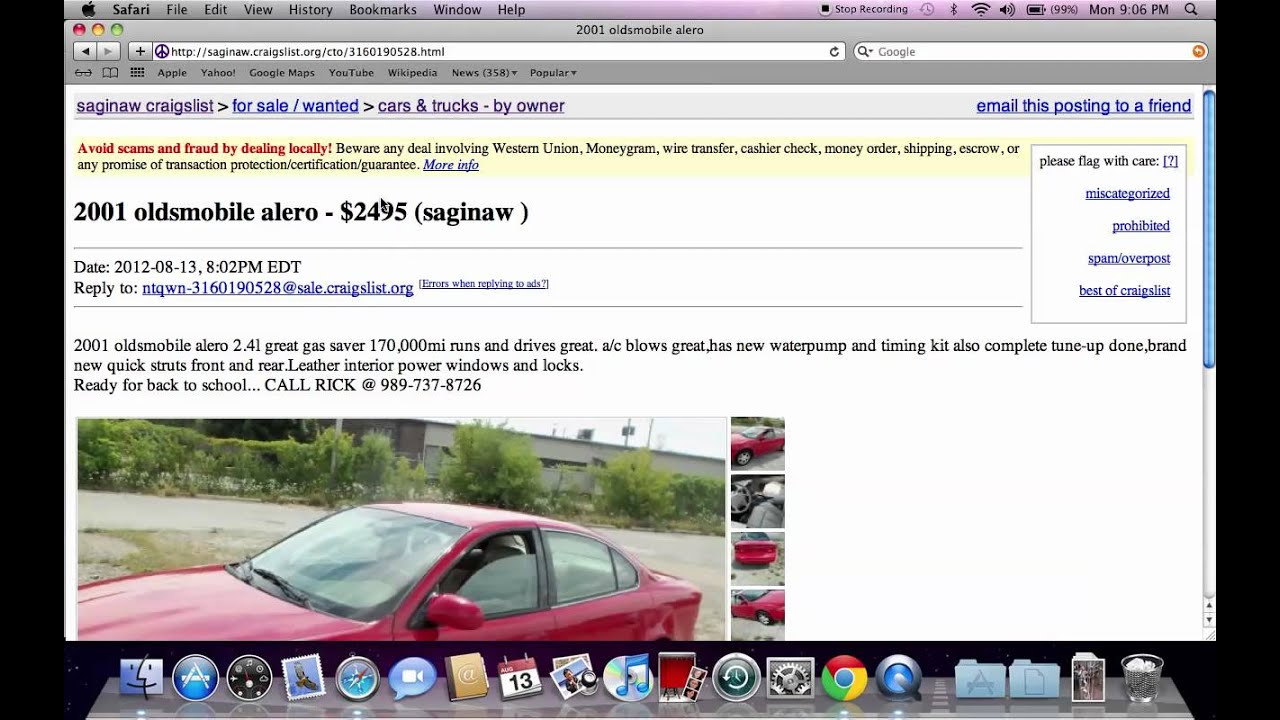
Task: Go to saginaw craigslist breadcrumb
Action: [x=145, y=106]
